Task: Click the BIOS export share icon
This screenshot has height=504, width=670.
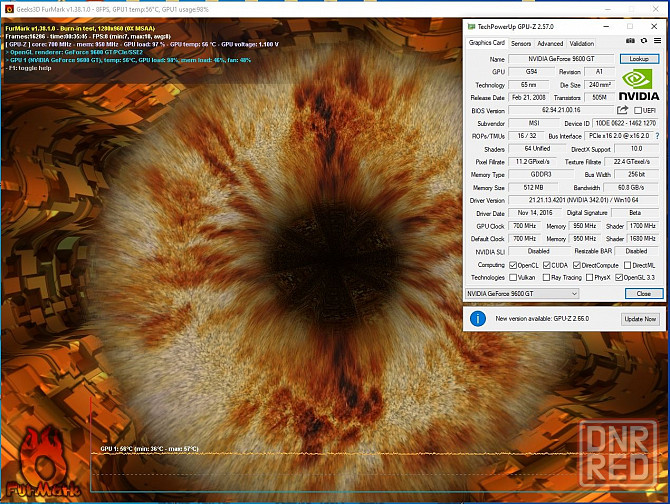Action: pyautogui.click(x=622, y=110)
